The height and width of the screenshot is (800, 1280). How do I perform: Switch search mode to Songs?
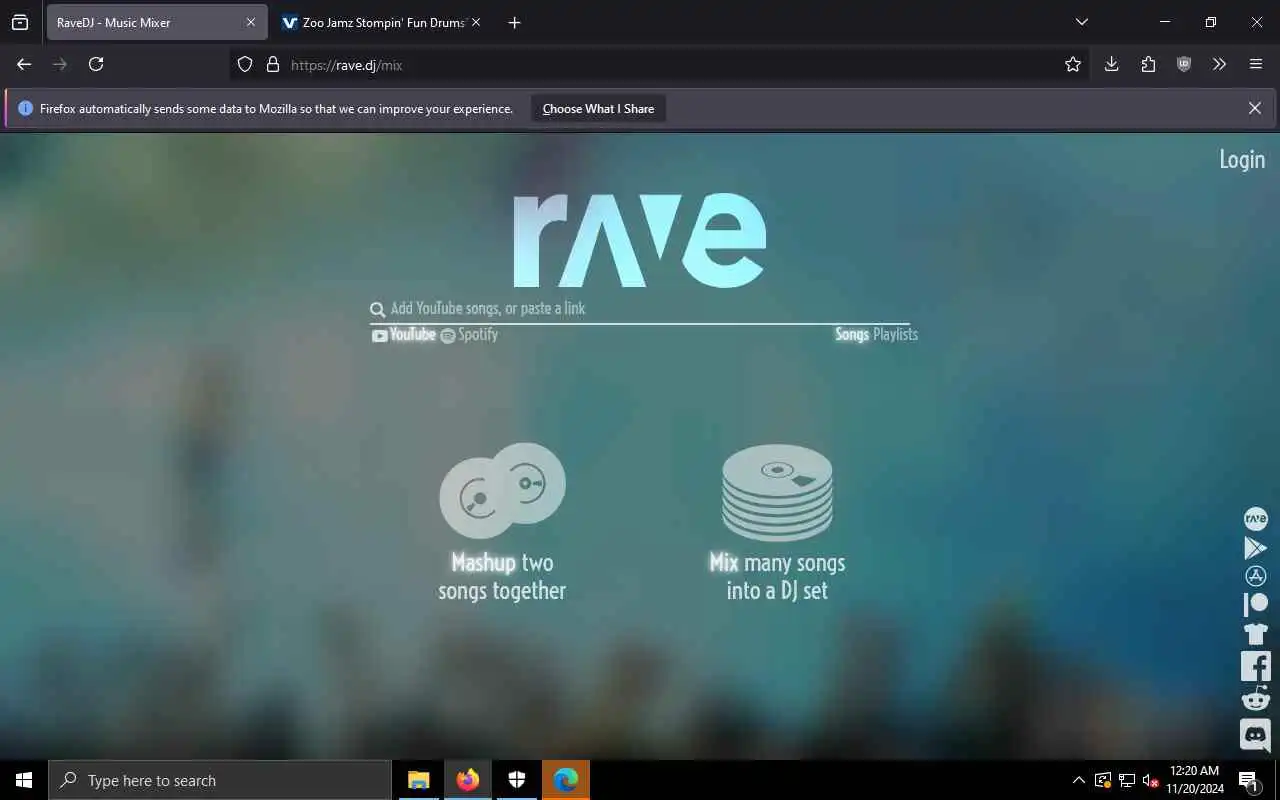(852, 335)
